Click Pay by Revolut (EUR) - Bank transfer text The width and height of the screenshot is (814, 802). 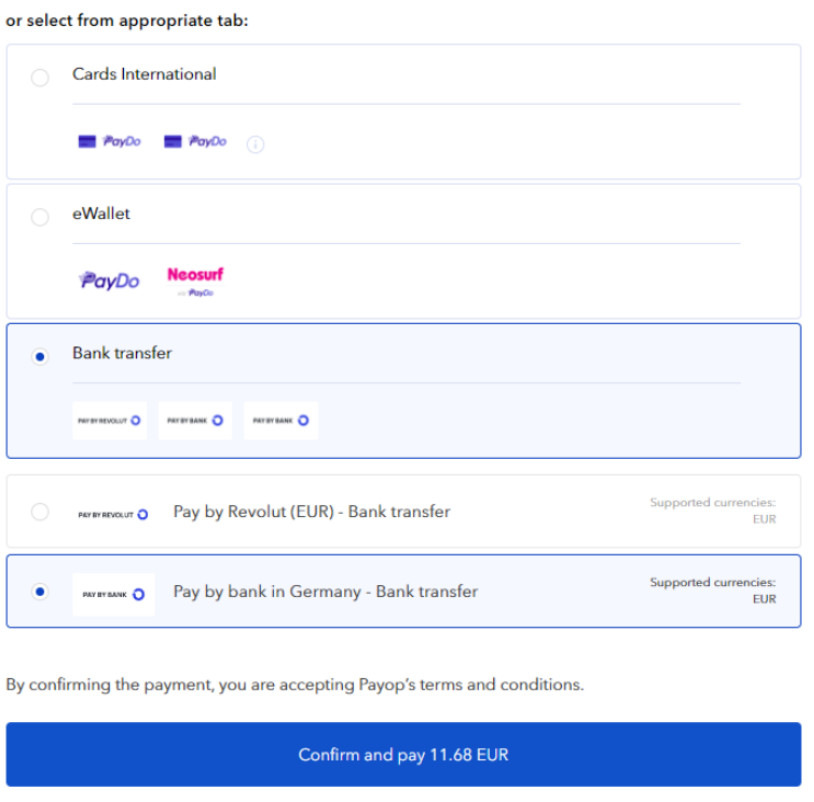tap(312, 512)
